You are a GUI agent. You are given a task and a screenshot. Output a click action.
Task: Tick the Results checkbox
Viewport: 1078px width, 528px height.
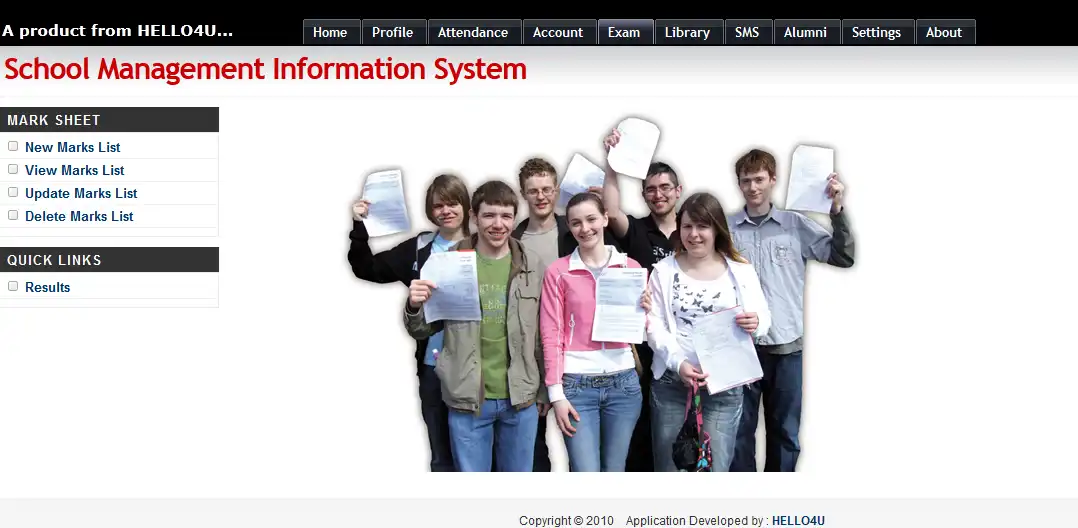click(13, 287)
